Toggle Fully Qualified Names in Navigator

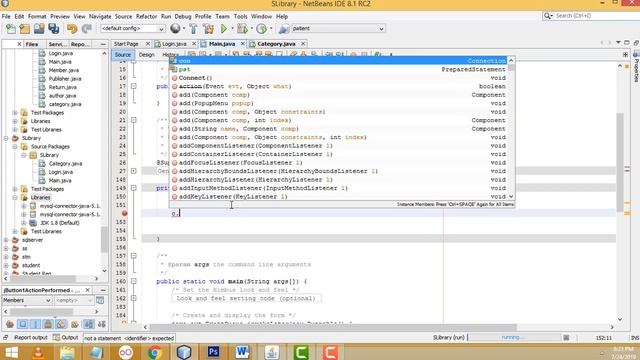point(75,324)
